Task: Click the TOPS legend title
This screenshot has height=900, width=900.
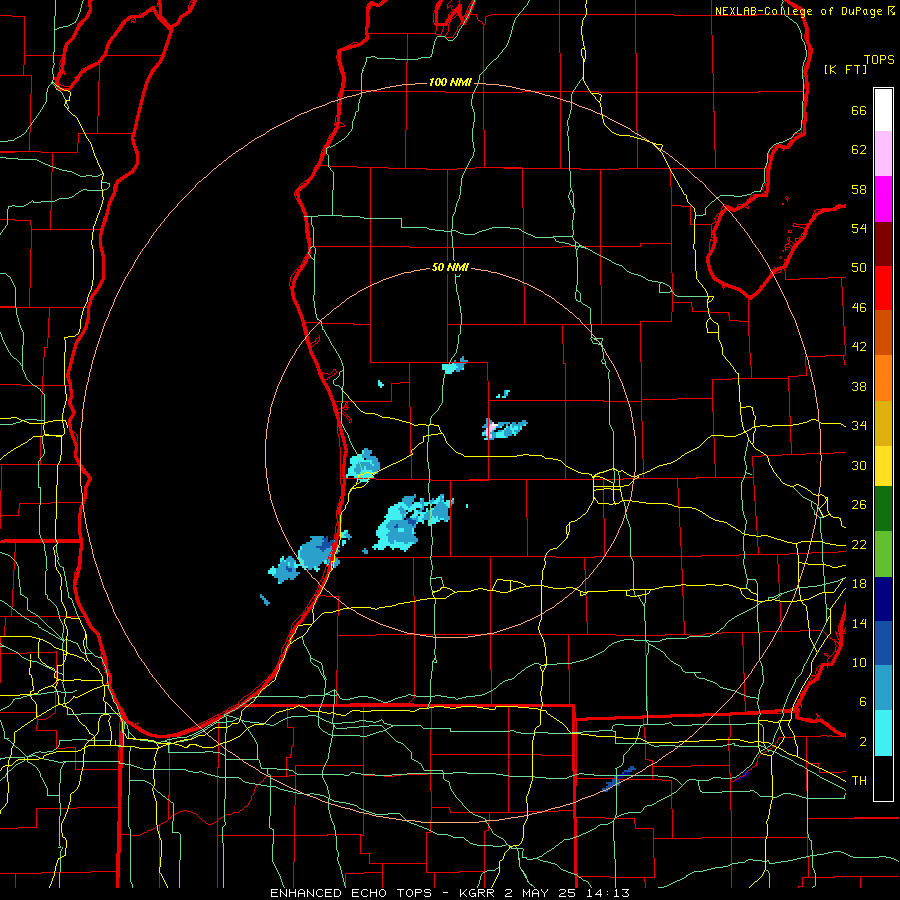Action: 879,60
